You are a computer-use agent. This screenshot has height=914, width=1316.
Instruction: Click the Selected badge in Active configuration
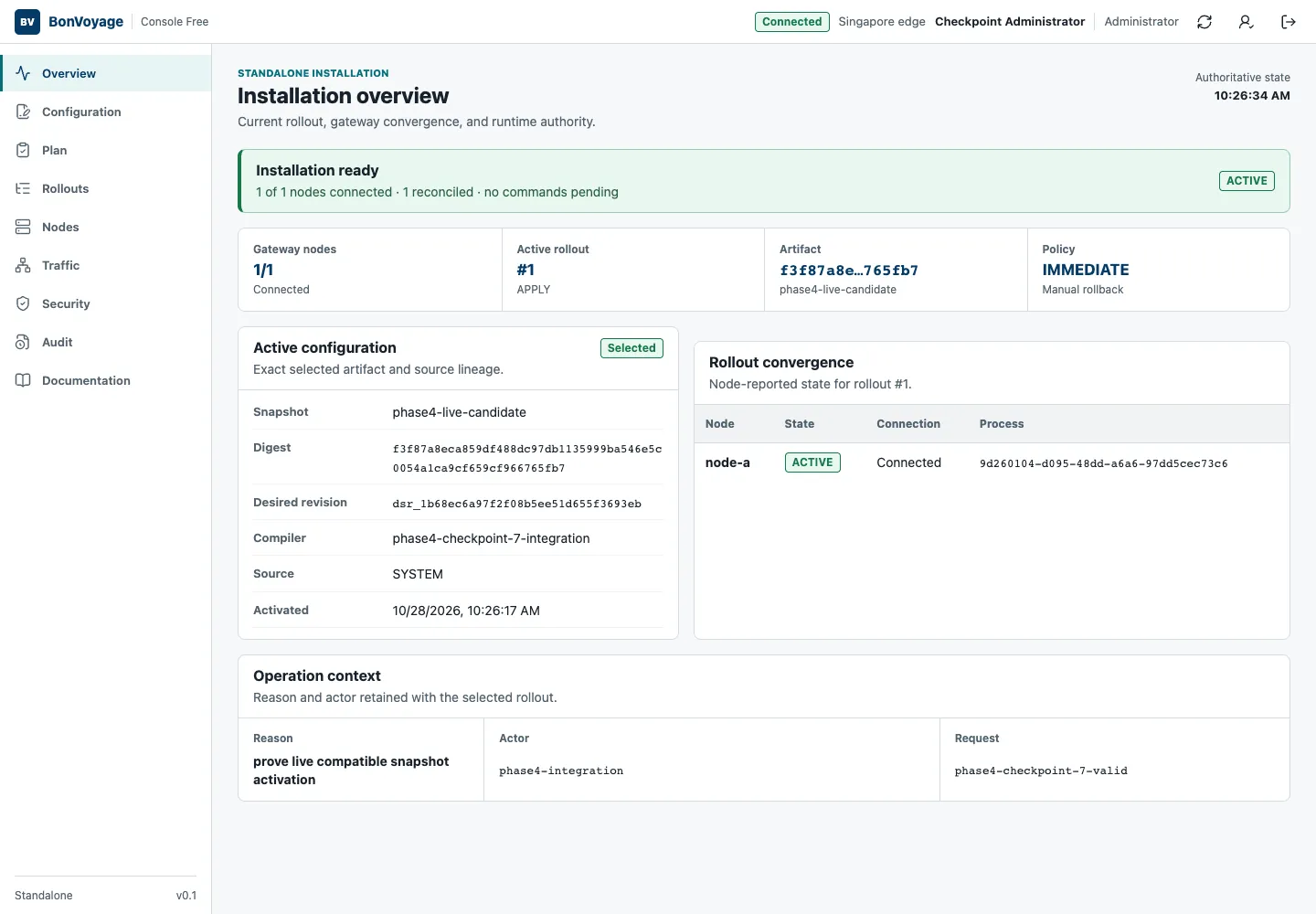coord(631,348)
